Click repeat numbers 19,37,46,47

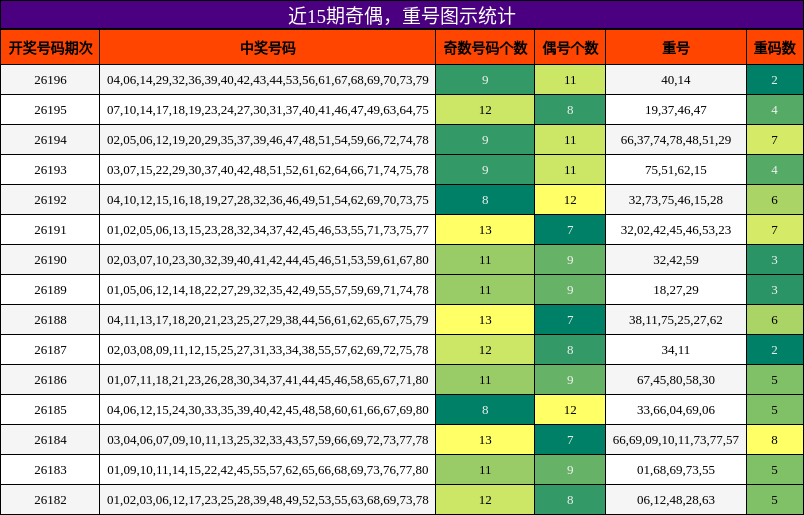coord(676,110)
